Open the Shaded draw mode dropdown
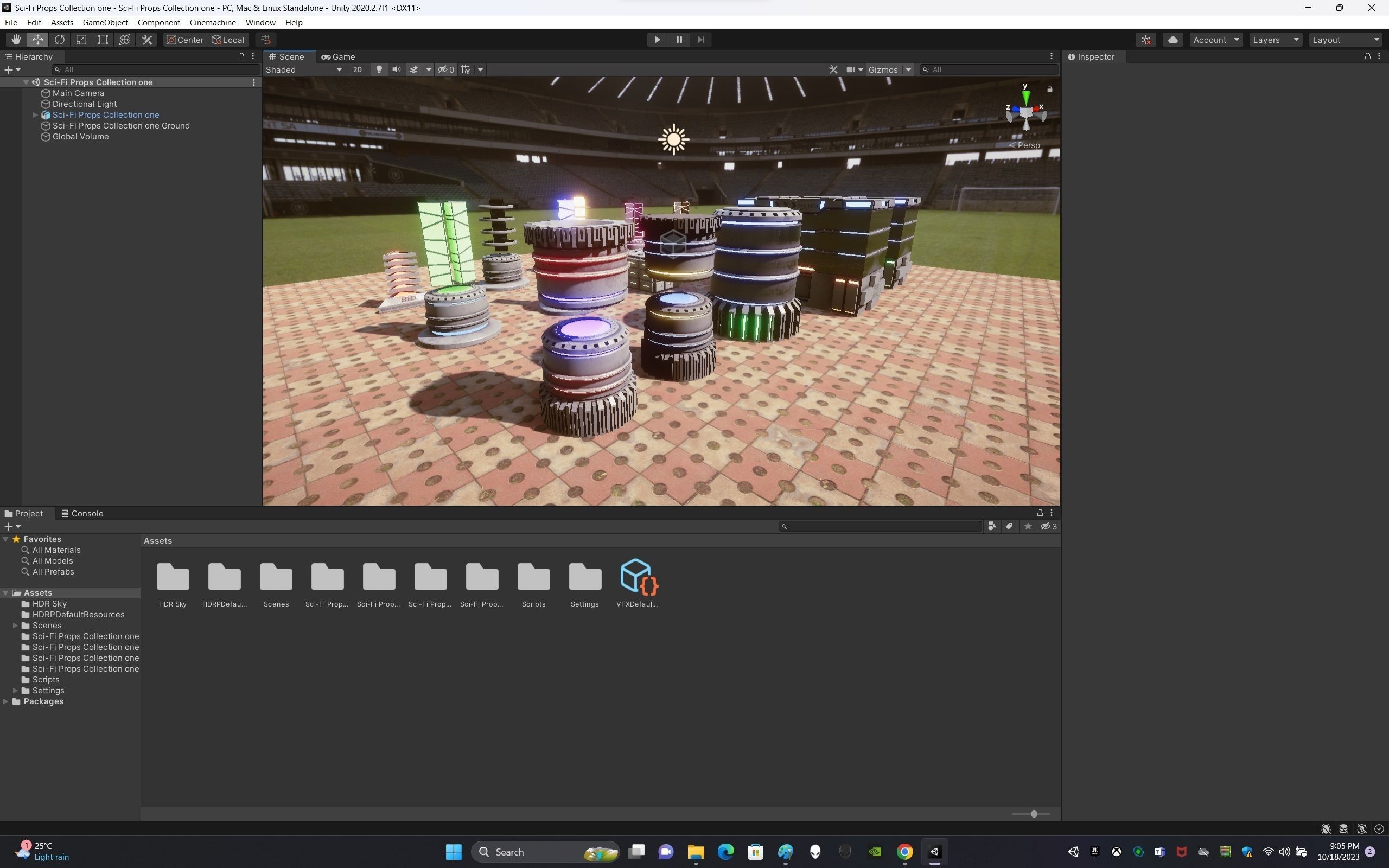 (x=304, y=69)
